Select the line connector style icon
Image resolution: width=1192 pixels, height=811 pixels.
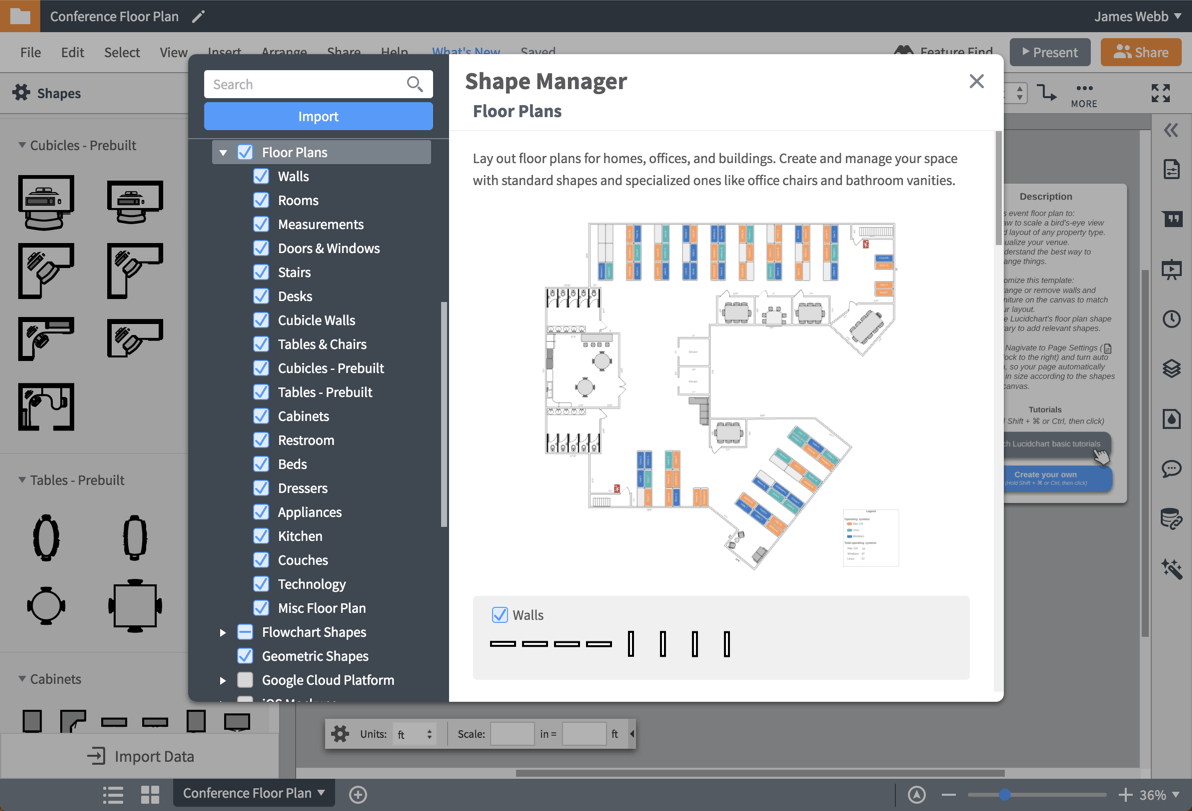(x=1047, y=93)
